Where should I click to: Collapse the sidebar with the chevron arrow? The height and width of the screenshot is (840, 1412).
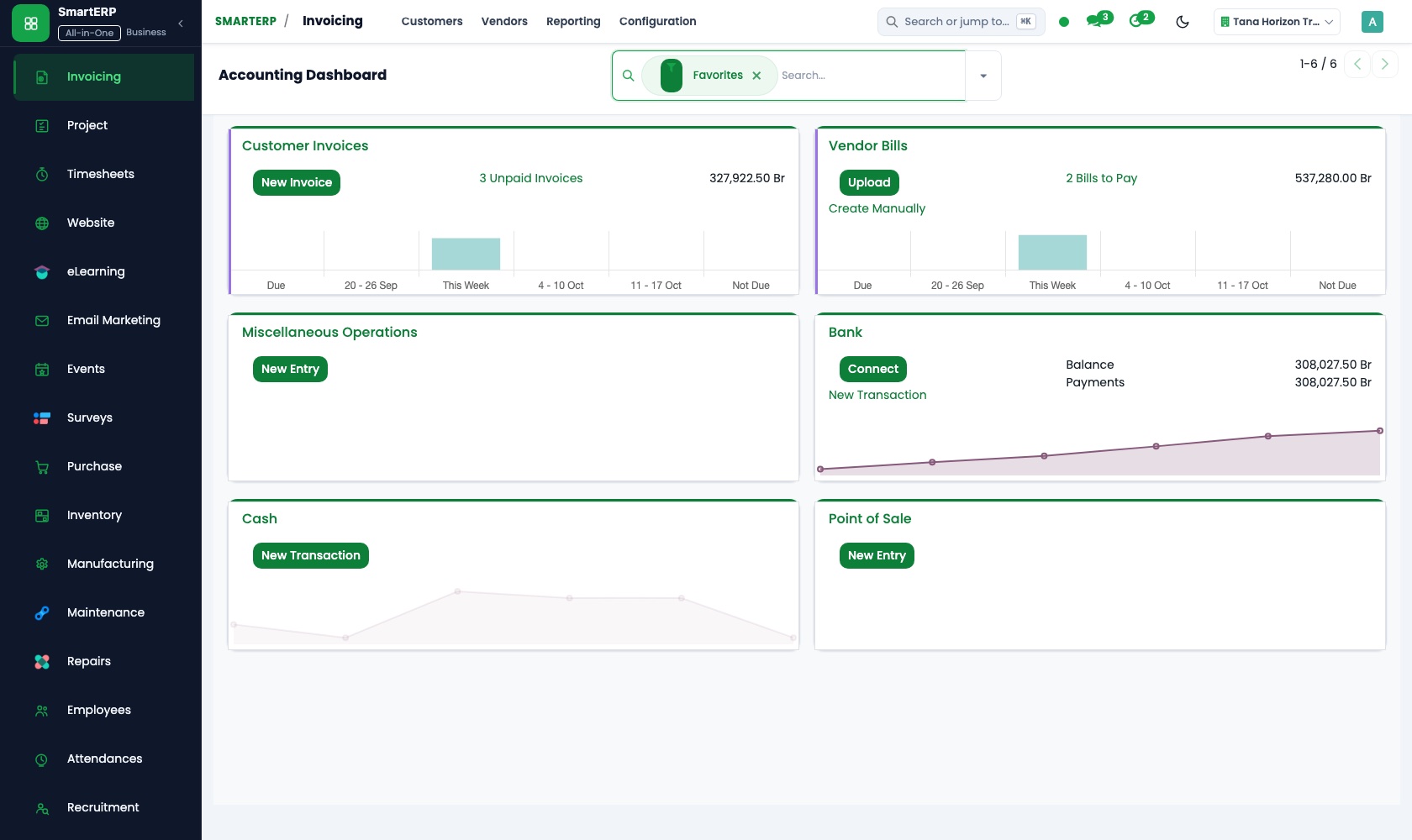[x=181, y=24]
